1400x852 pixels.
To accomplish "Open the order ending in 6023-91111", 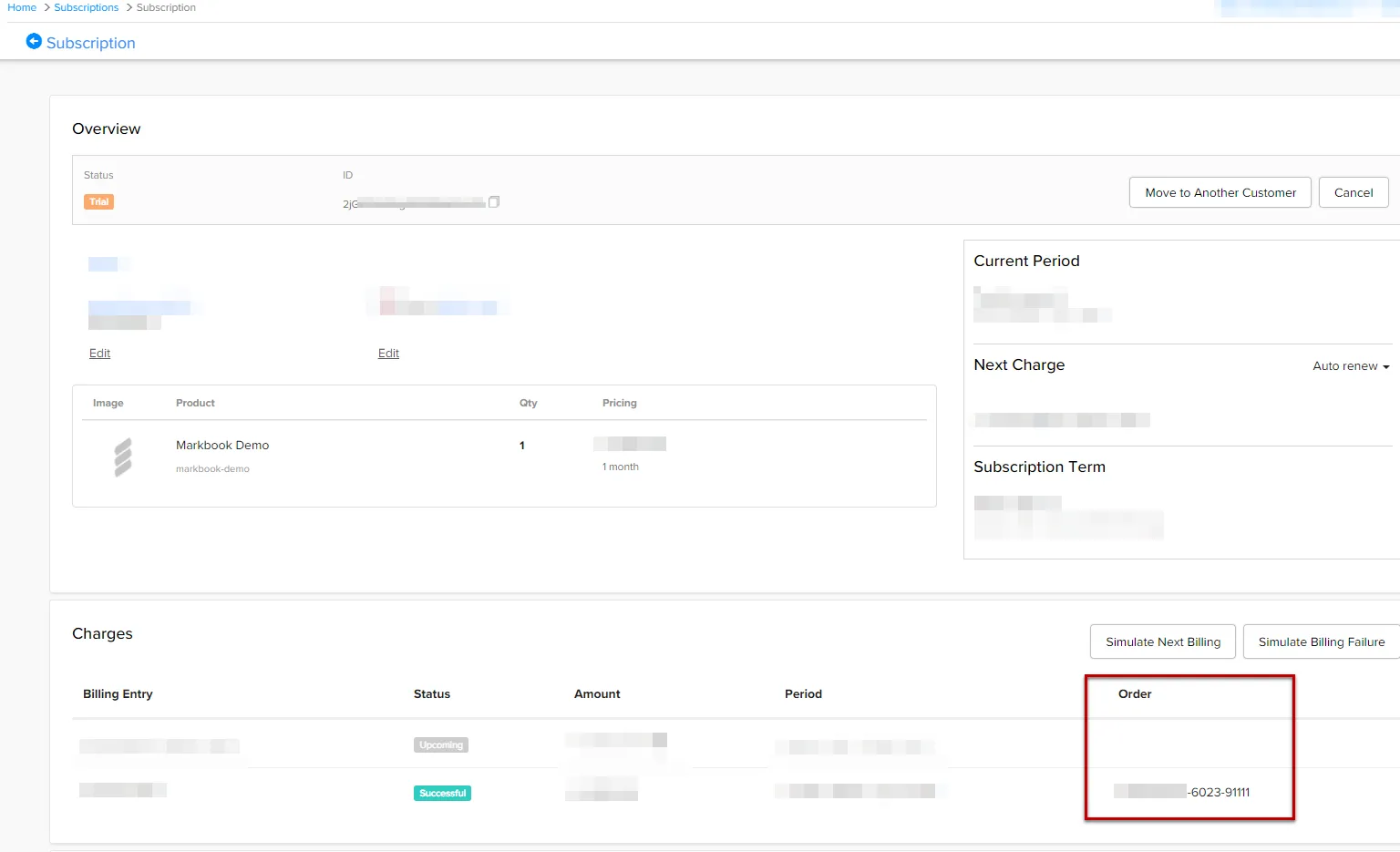I will (x=1182, y=792).
